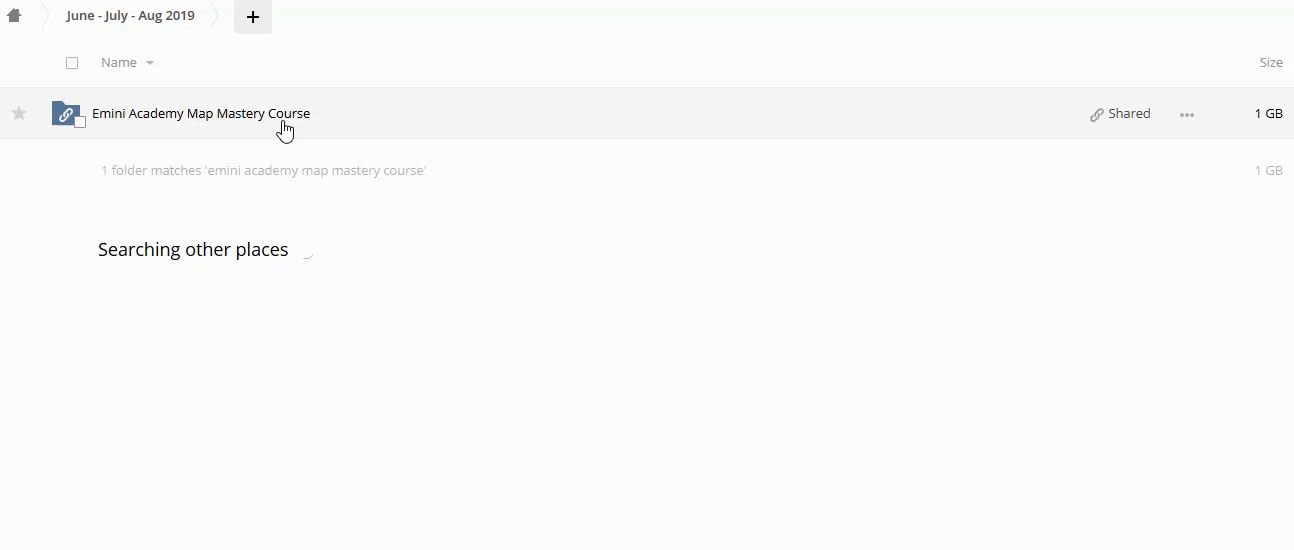
Task: Go to the Home root folder icon
Action: [x=14, y=16]
